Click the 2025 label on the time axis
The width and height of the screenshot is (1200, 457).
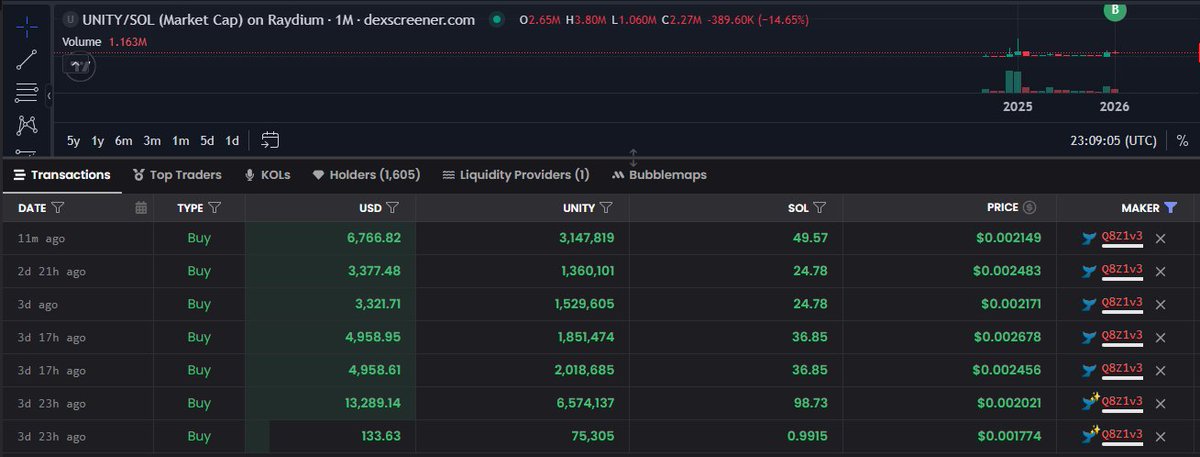tap(1018, 106)
